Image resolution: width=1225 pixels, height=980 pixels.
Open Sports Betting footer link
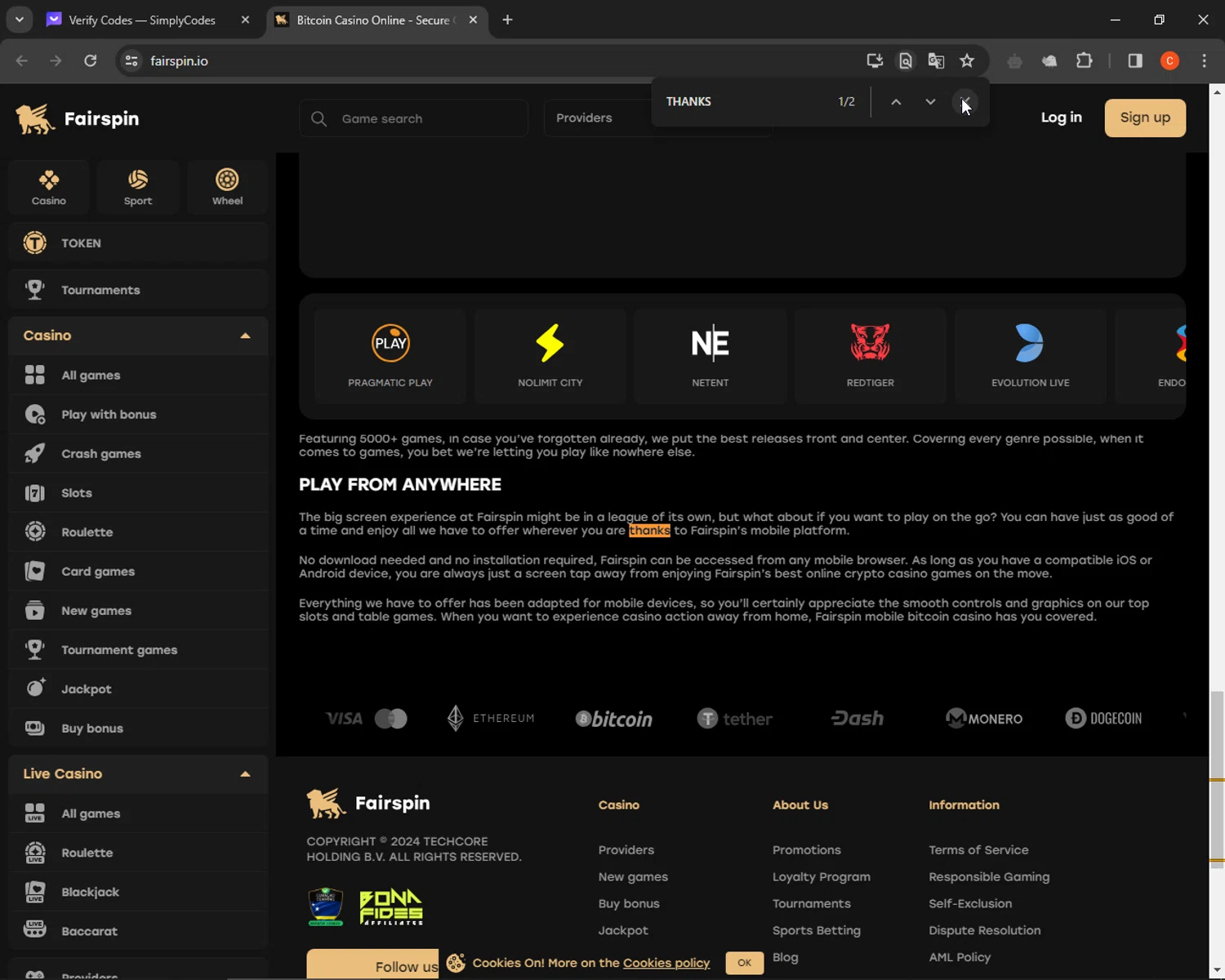pyautogui.click(x=817, y=931)
